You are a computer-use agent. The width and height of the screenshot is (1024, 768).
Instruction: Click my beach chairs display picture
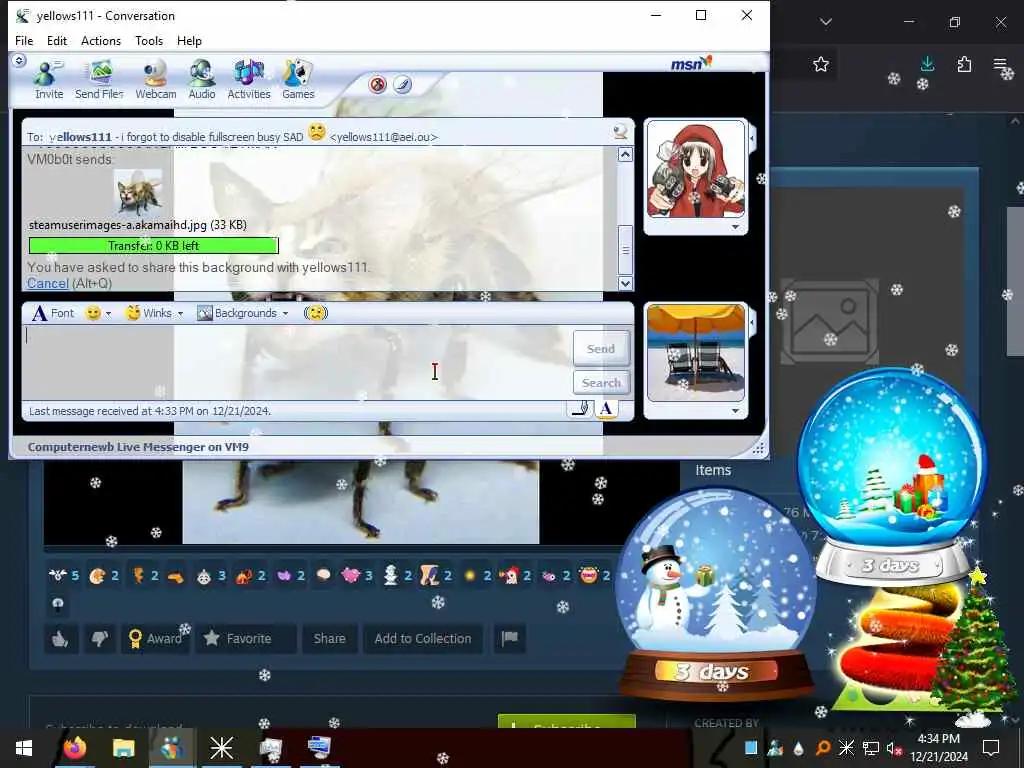696,353
